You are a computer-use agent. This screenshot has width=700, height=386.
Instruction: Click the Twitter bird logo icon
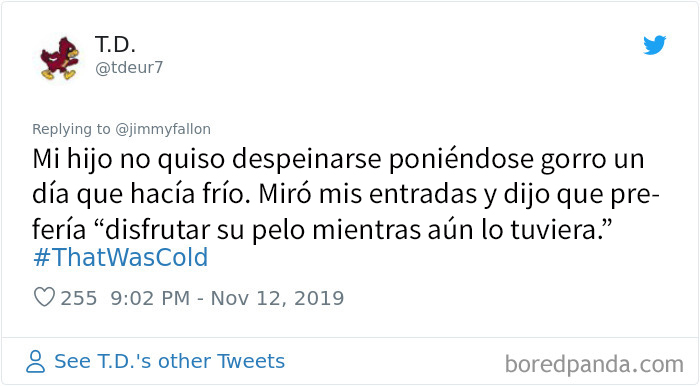pos(654,45)
